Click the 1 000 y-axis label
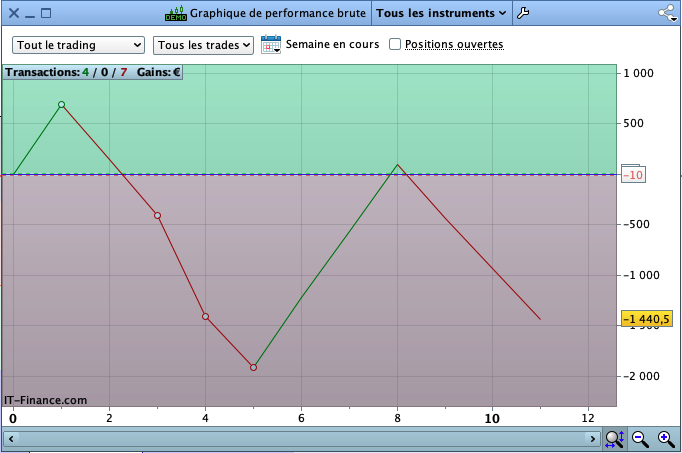682x453 pixels. pyautogui.click(x=639, y=73)
